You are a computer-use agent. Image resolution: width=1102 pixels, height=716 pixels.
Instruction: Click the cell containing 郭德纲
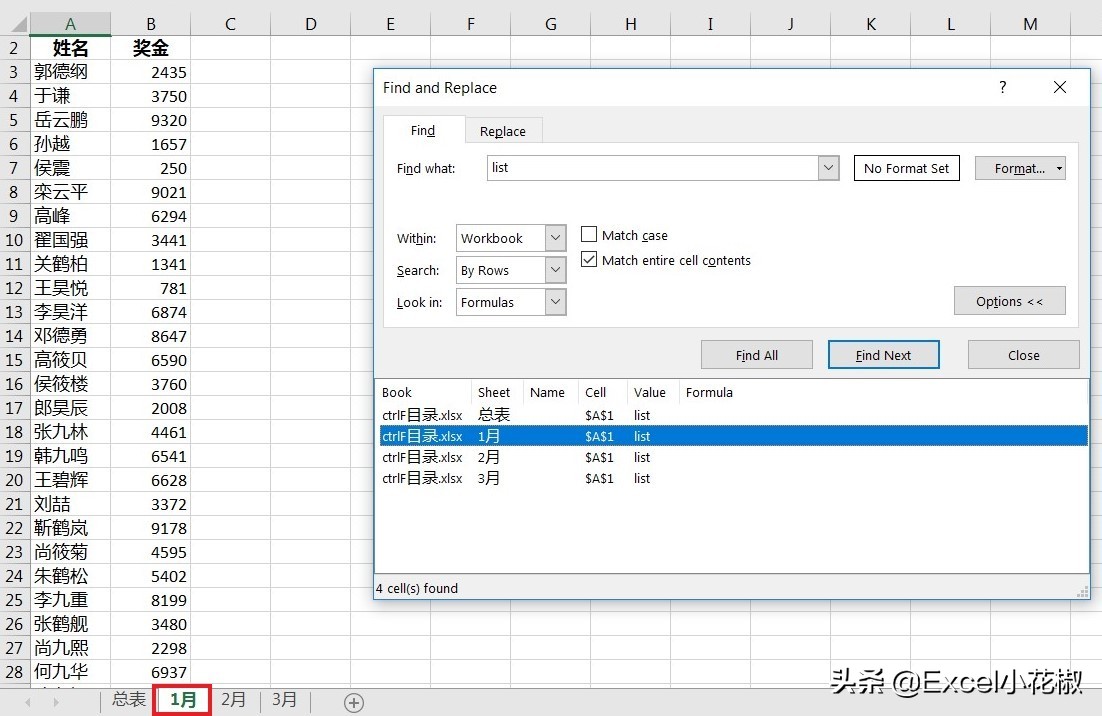(x=70, y=72)
